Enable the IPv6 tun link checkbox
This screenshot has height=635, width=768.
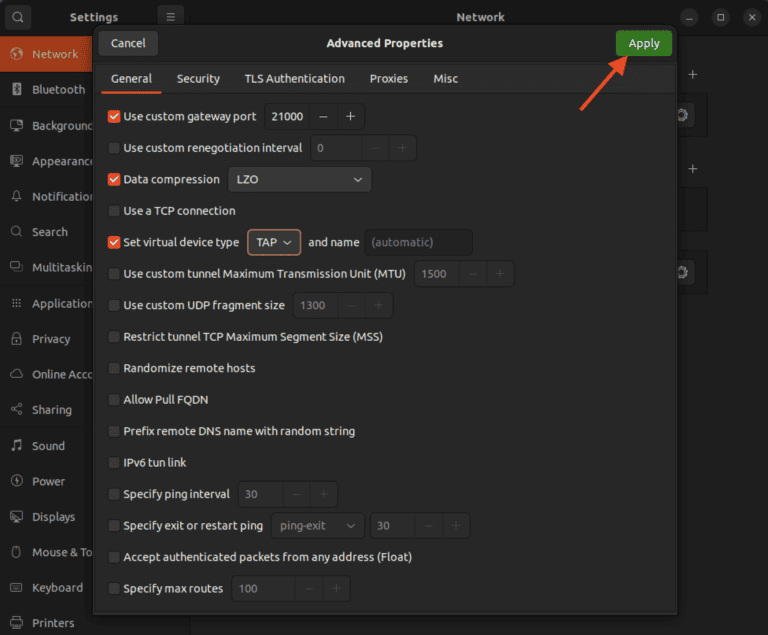point(114,463)
